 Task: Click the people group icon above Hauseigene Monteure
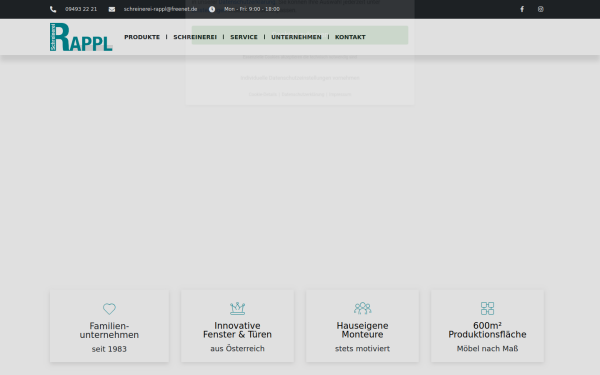[x=362, y=308]
